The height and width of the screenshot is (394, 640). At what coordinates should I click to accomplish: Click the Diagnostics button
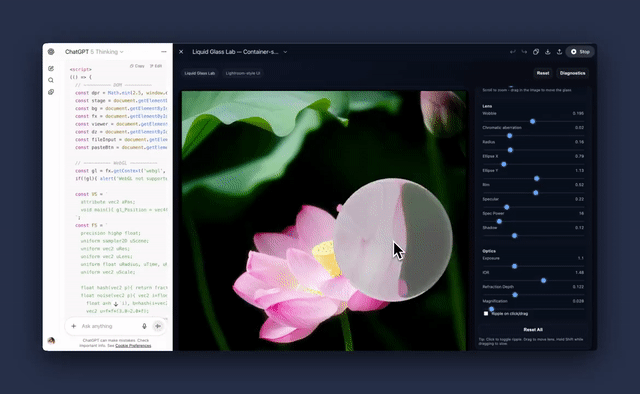pyautogui.click(x=573, y=73)
